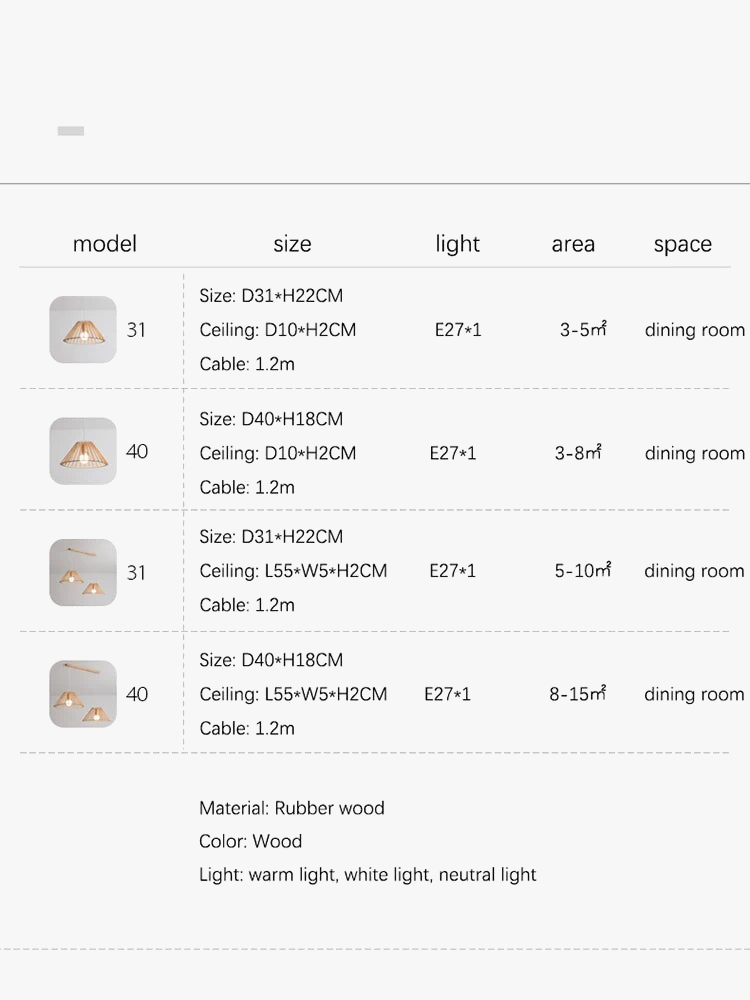Select the "space" column header
750x1000 pixels.
pyautogui.click(x=683, y=244)
